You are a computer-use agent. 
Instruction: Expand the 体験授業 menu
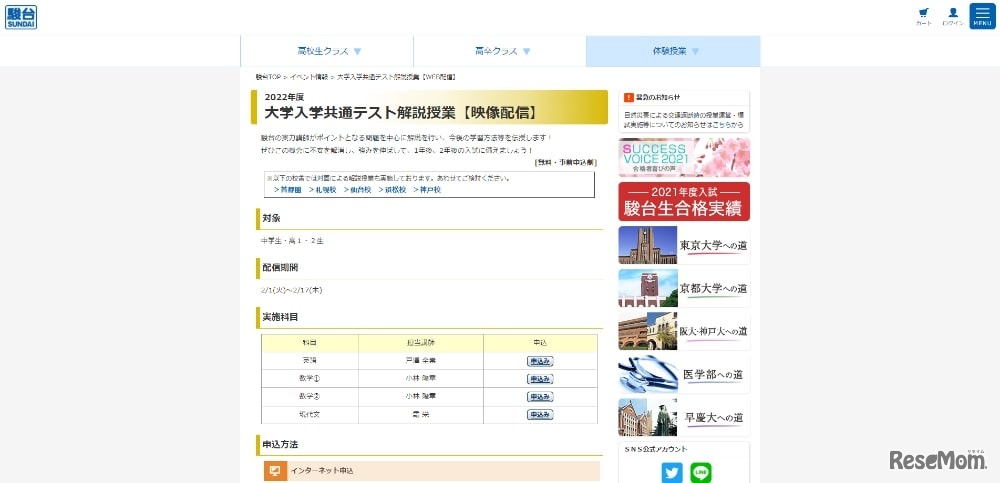tap(673, 51)
